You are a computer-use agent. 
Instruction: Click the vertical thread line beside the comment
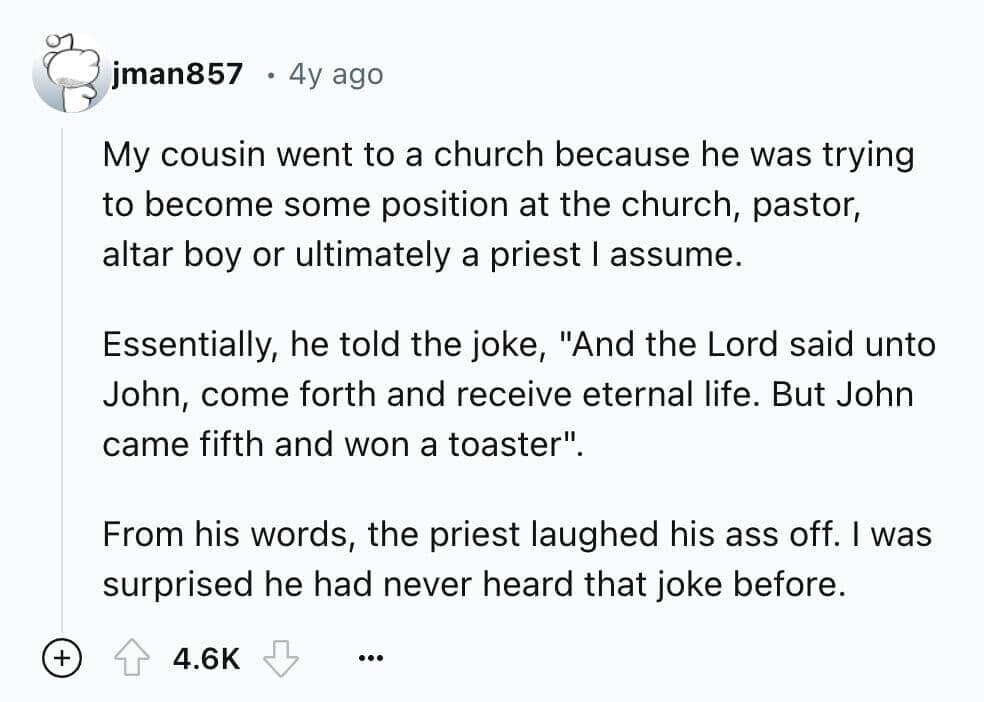(x=61, y=380)
